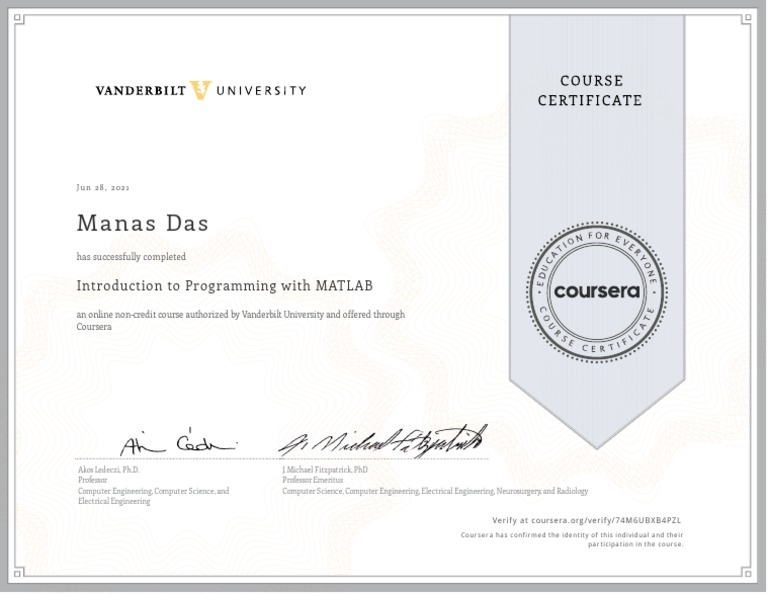
Task: Click the name 'J. Michael Fitzpatrick, PhD'
Action: coord(325,470)
